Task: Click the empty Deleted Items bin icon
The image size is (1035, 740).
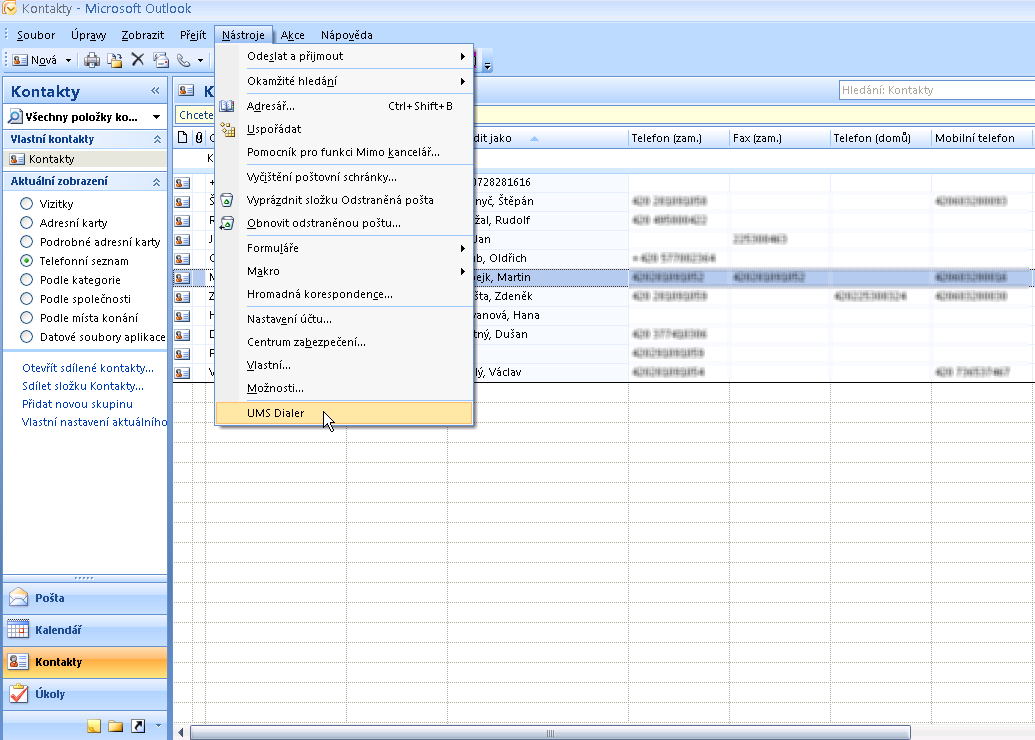Action: pos(227,200)
